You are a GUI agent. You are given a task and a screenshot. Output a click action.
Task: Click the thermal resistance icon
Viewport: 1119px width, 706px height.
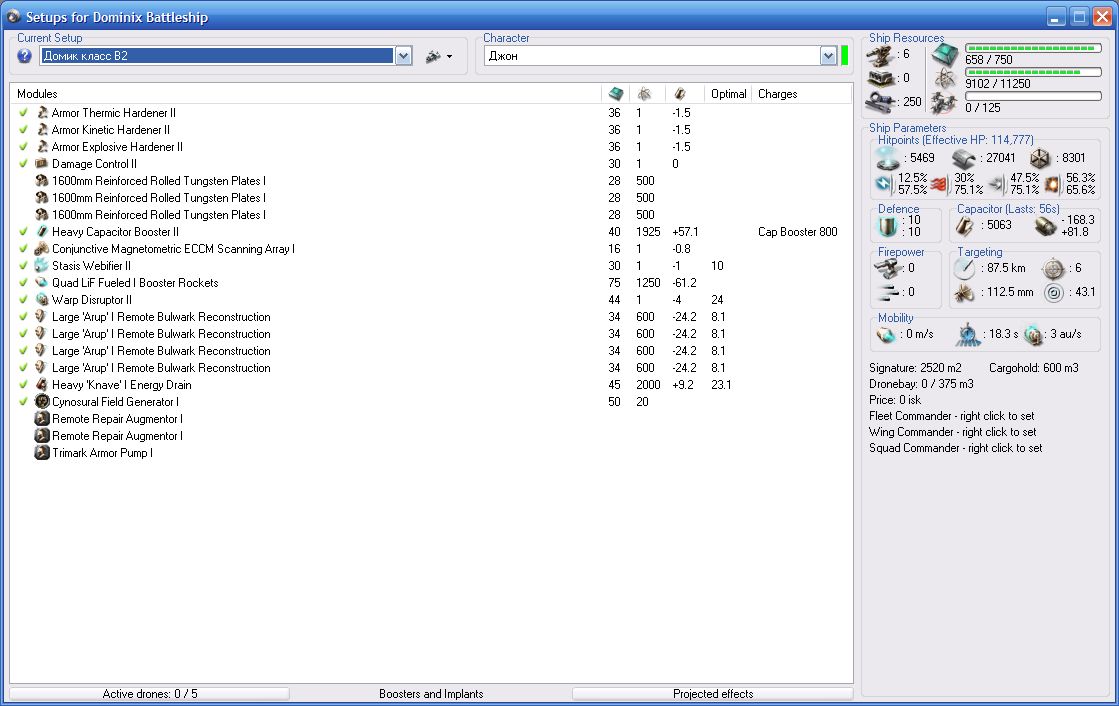pyautogui.click(x=941, y=184)
